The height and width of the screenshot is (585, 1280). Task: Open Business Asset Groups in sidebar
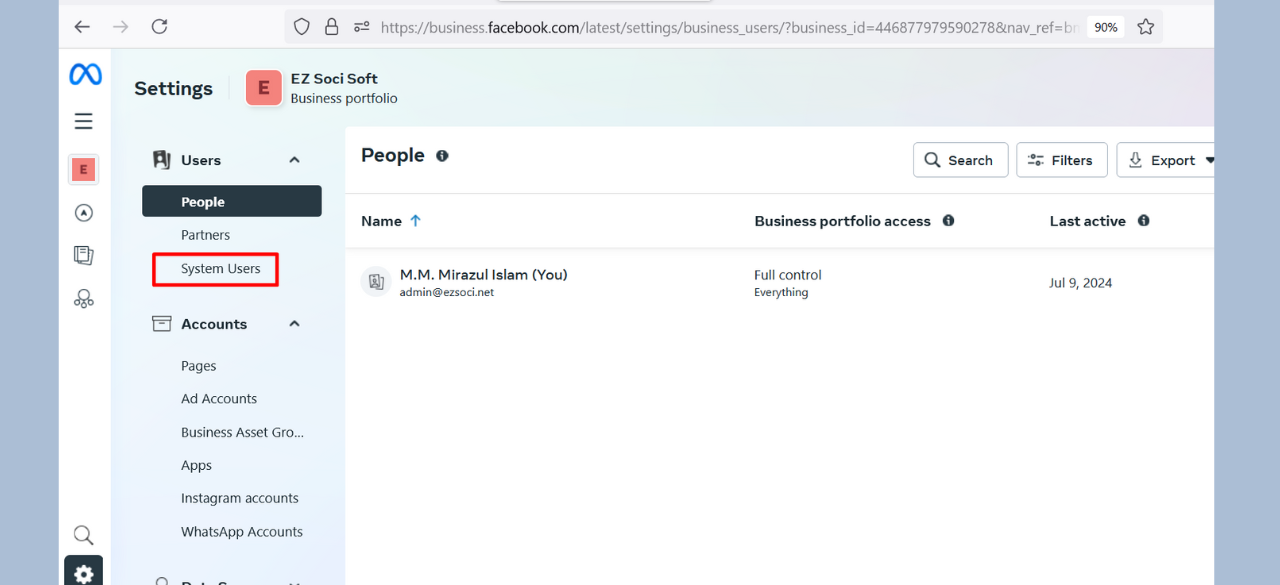242,432
